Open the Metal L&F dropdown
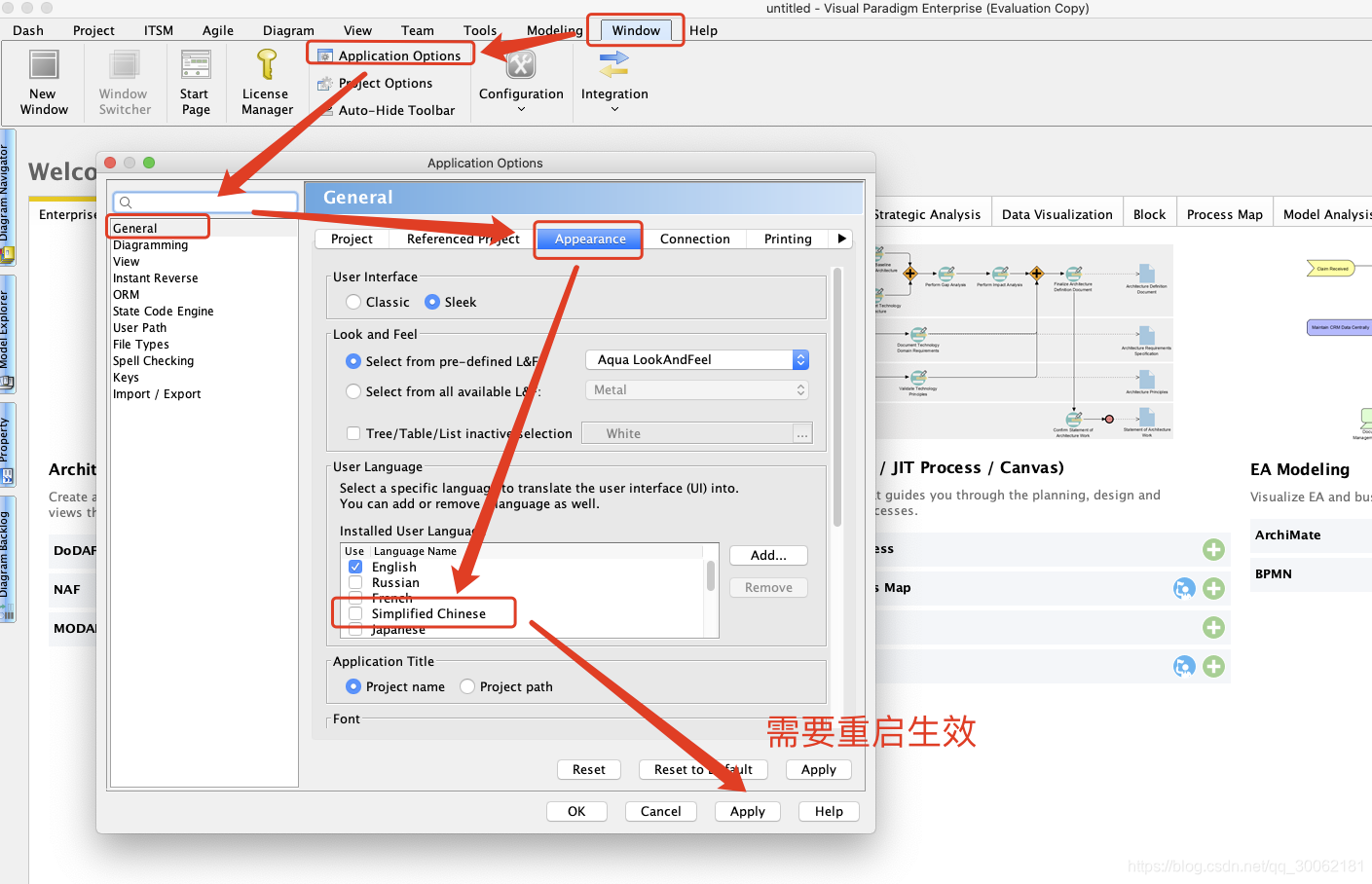The height and width of the screenshot is (884, 1372). click(x=697, y=390)
